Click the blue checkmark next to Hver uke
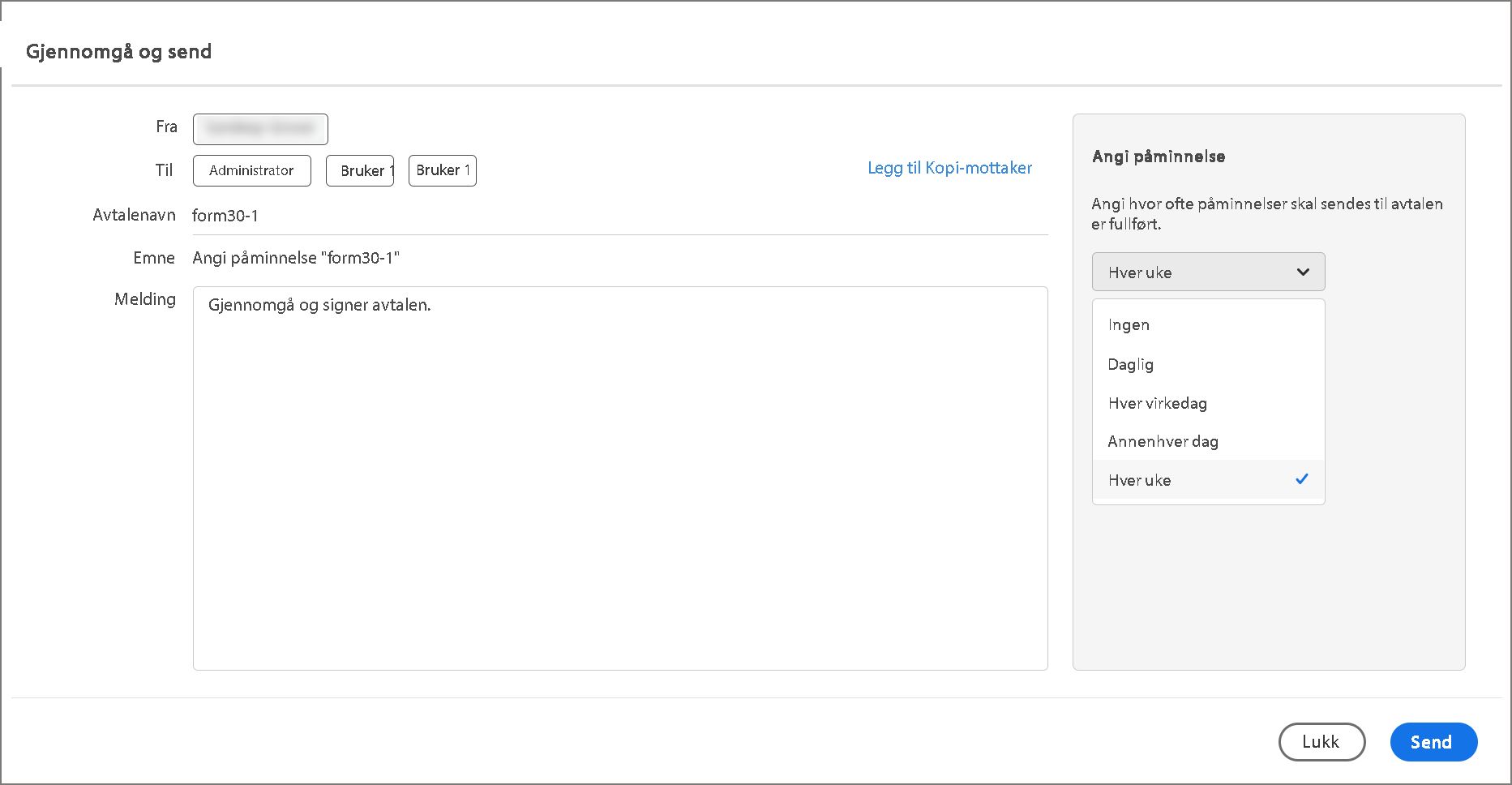Viewport: 1512px width, 785px height. pos(1302,479)
